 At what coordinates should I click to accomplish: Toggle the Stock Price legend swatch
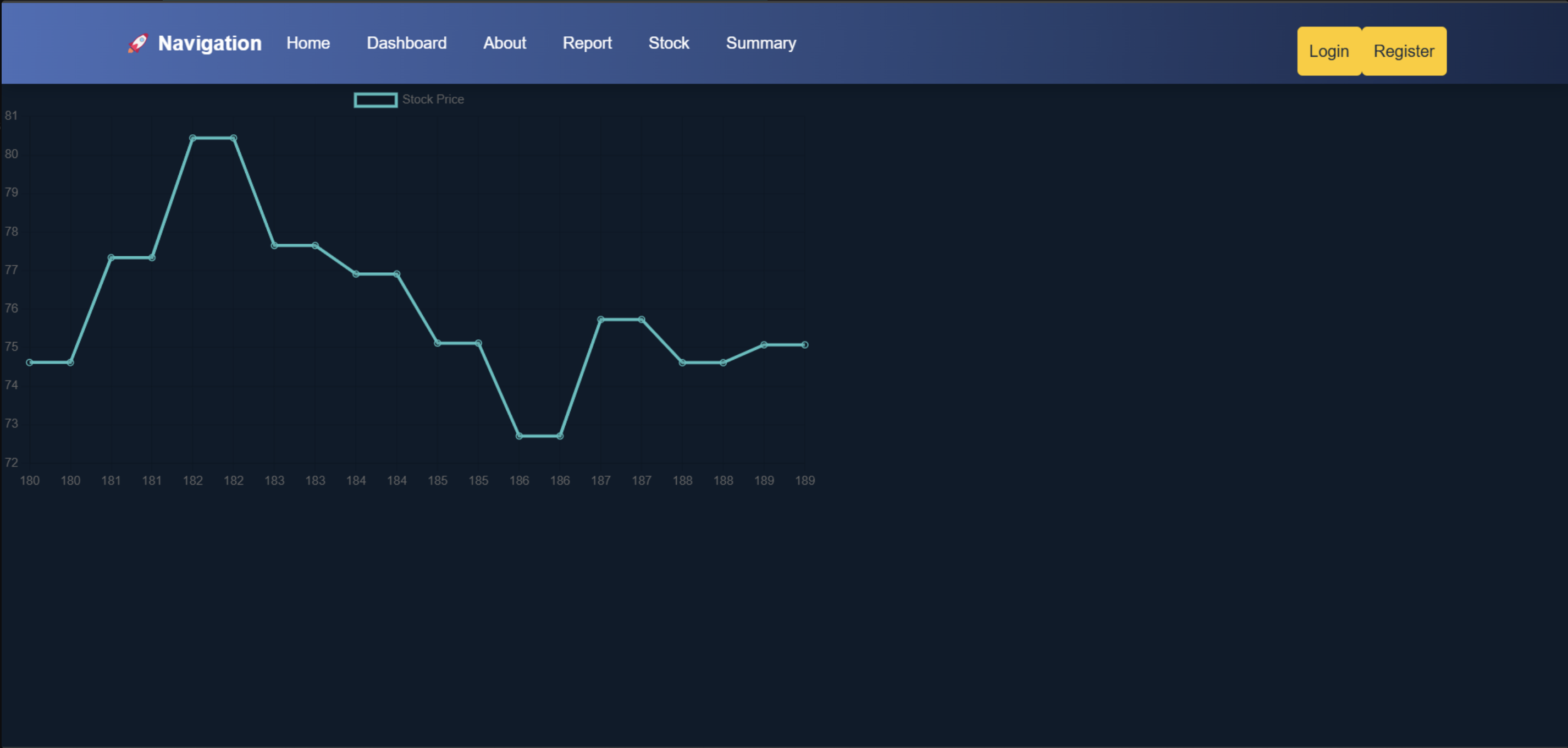coord(375,100)
